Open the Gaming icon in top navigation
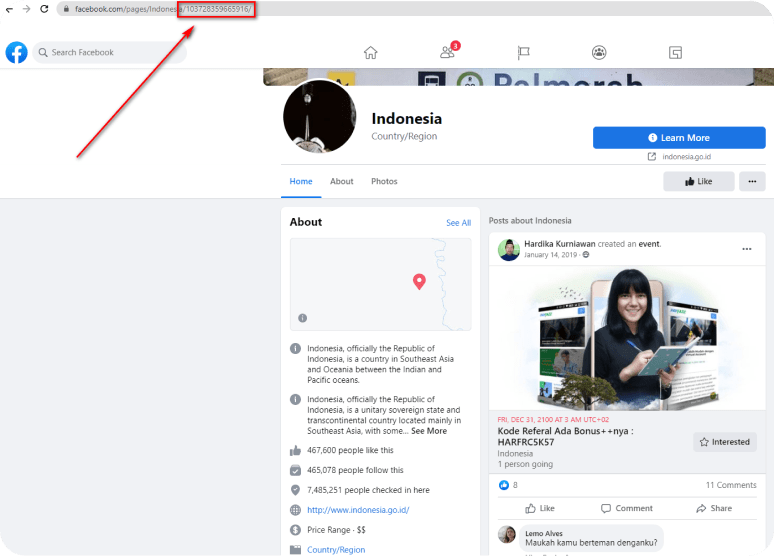 tap(675, 52)
